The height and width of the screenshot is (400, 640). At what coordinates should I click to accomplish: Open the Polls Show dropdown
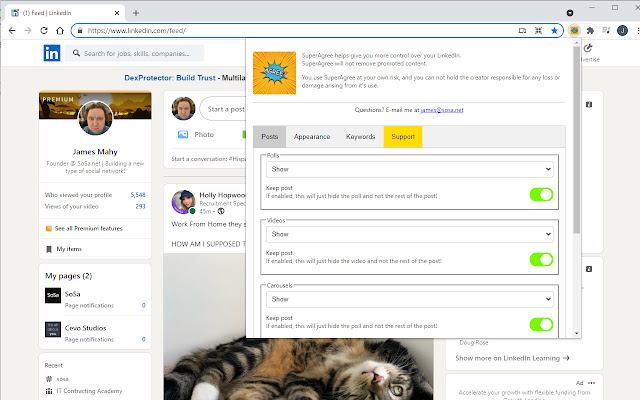(x=409, y=169)
